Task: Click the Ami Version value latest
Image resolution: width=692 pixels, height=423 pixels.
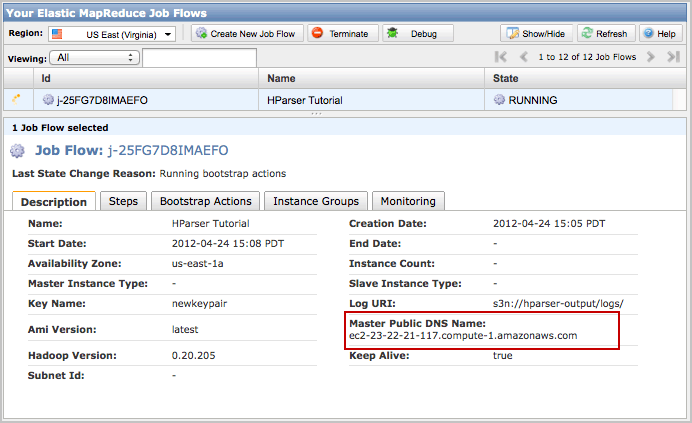Action: [185, 329]
